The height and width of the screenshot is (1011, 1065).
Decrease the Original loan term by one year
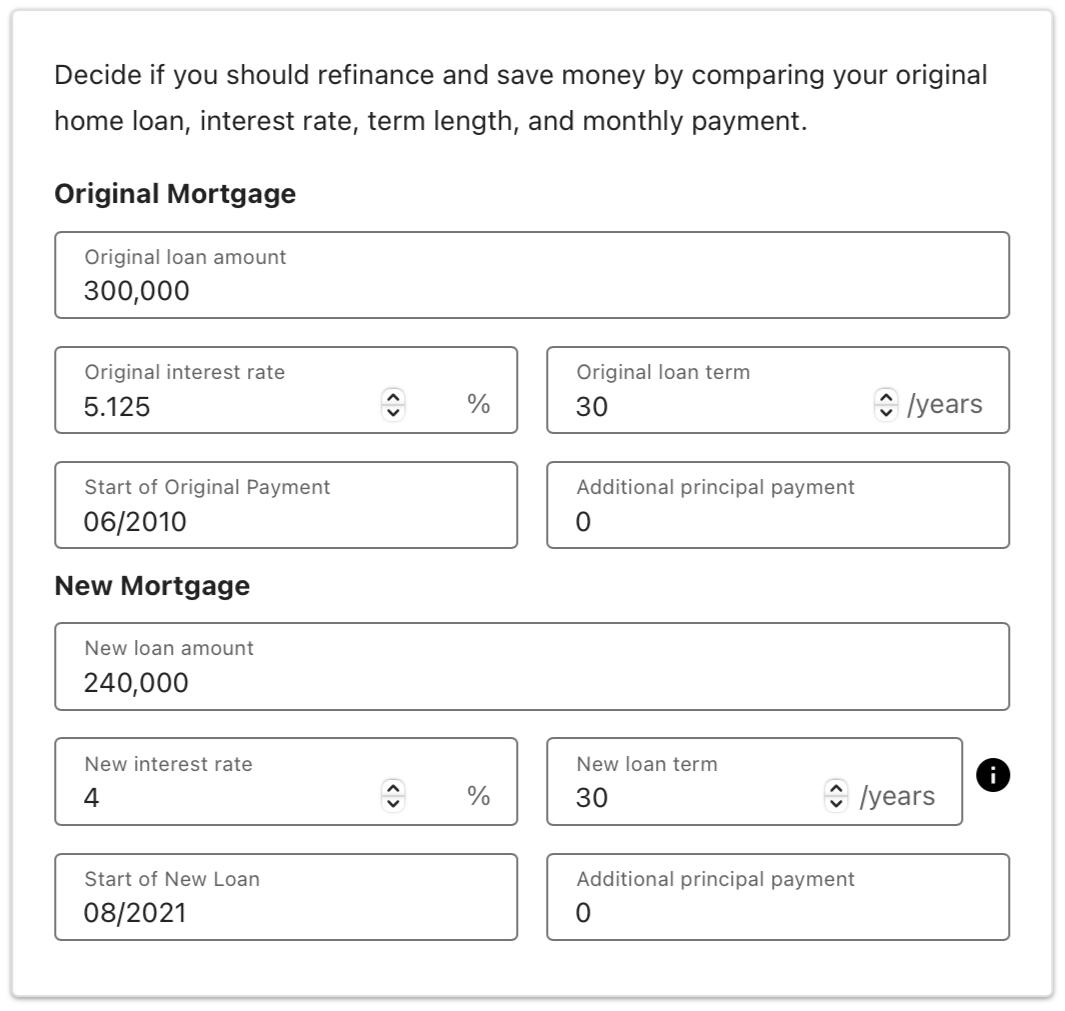(888, 411)
